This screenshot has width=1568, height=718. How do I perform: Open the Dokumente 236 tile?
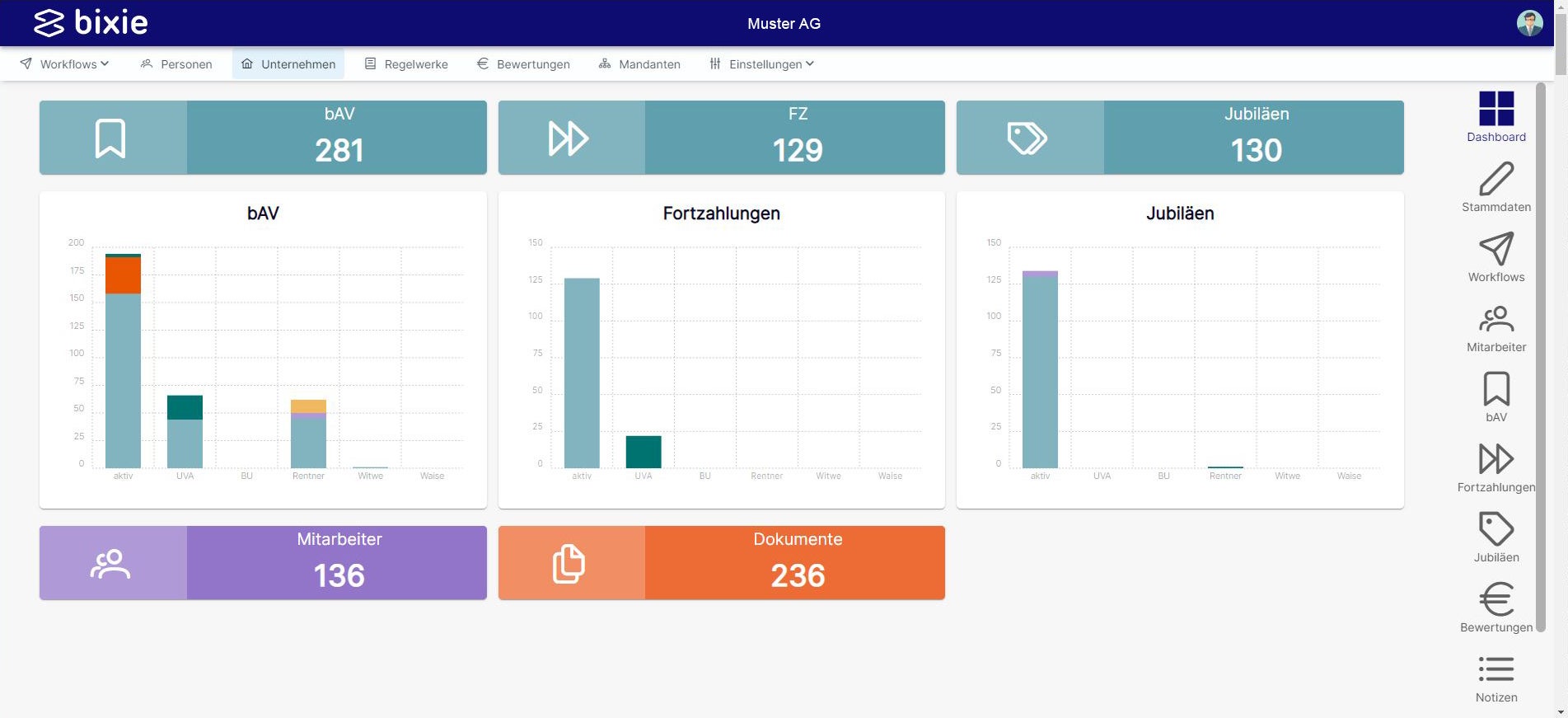[722, 563]
